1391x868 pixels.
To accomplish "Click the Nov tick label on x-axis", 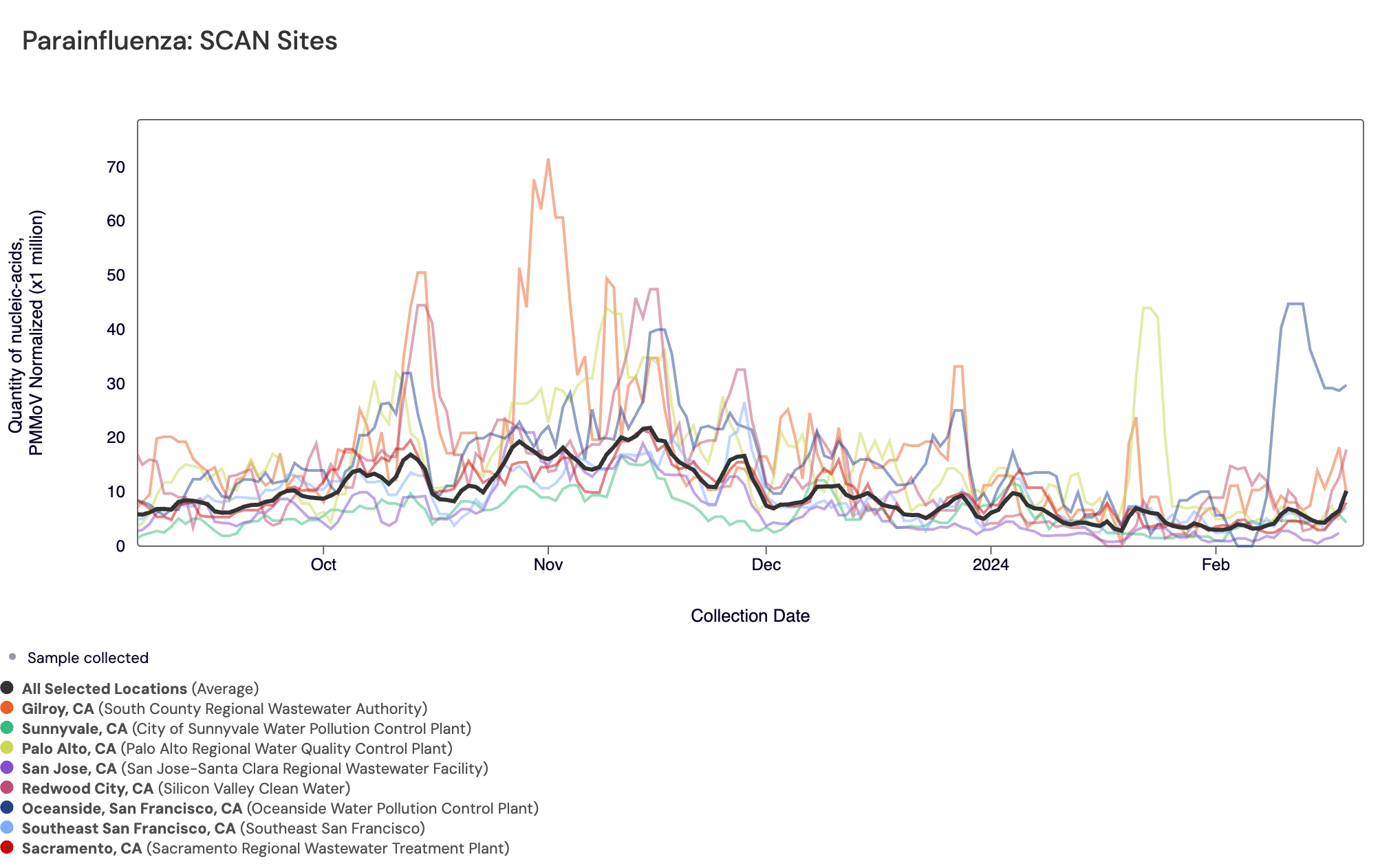I will tap(548, 565).
